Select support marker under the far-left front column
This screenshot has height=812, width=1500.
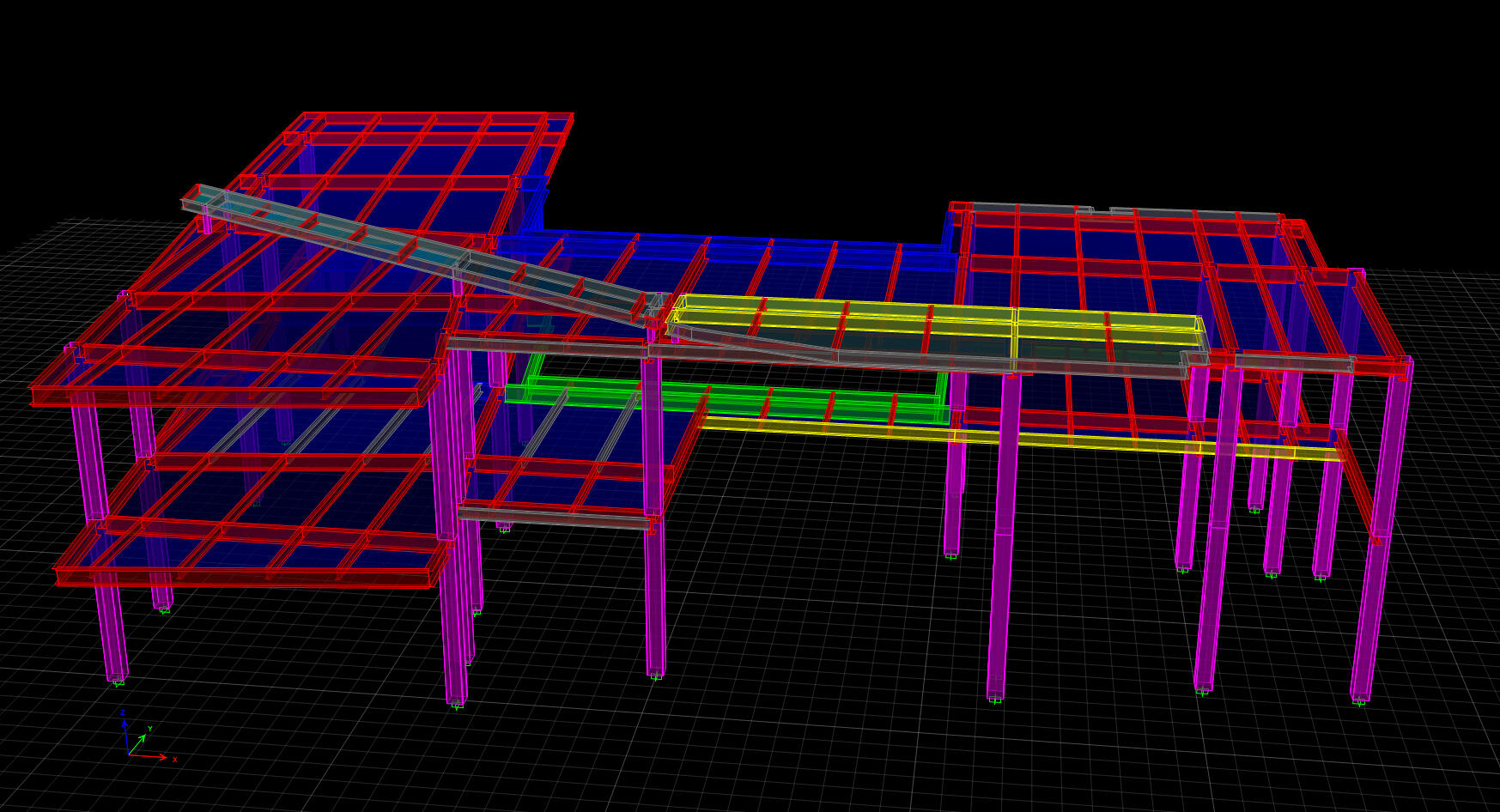pyautogui.click(x=118, y=682)
